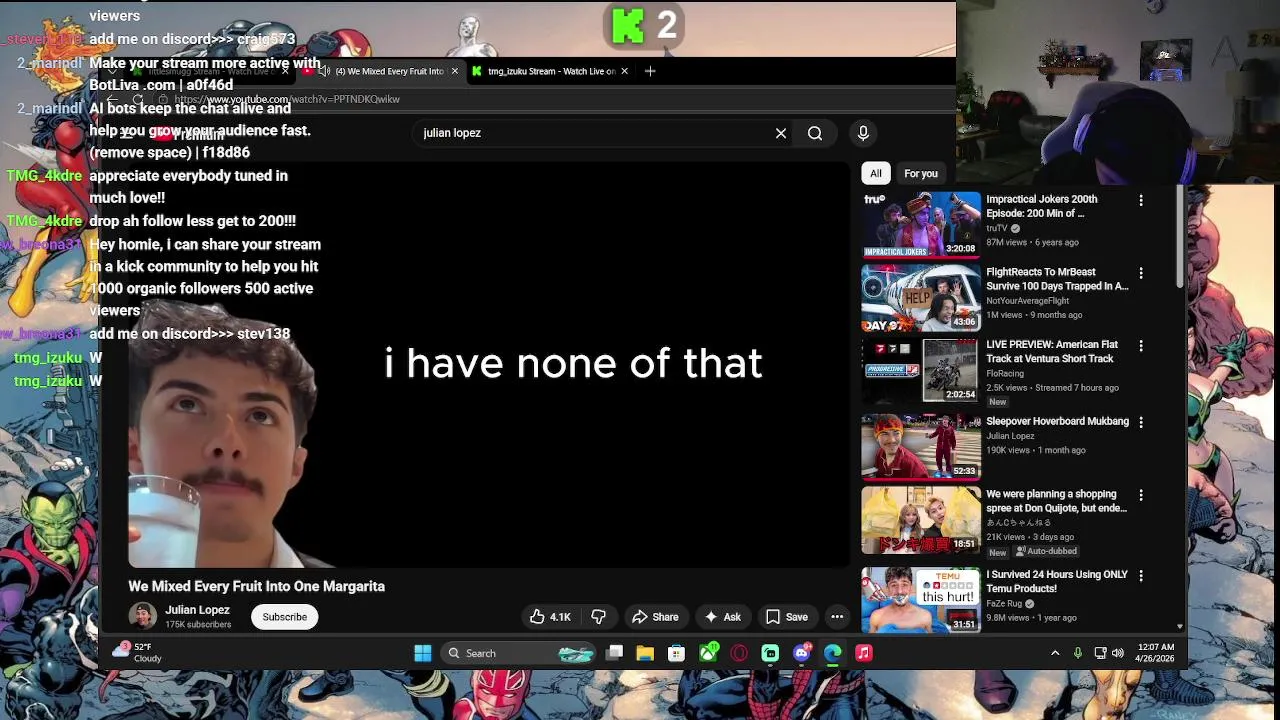
Task: Open the green streaming app taskbar icon
Action: (x=770, y=653)
